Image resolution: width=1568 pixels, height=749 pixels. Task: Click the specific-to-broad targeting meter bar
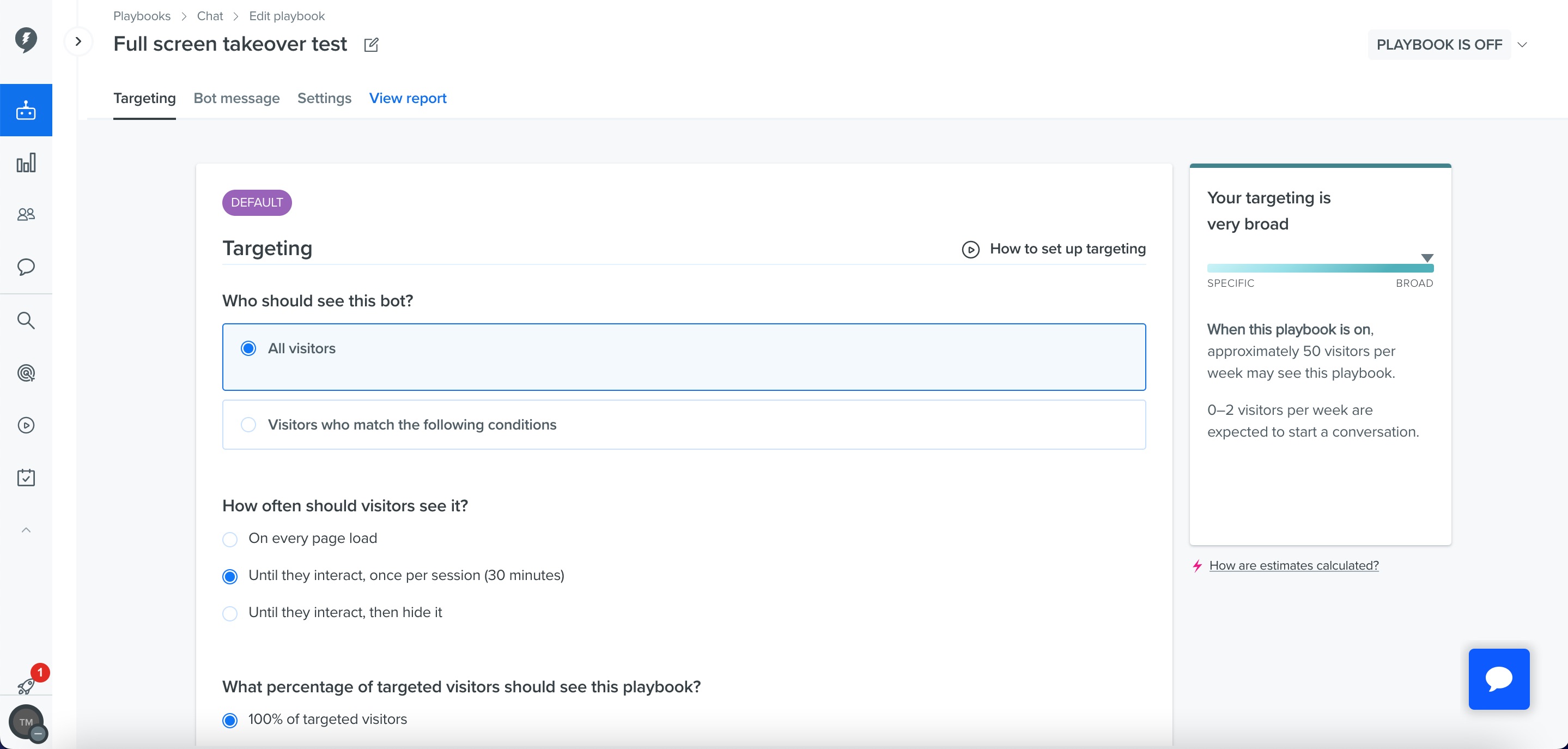tap(1320, 268)
